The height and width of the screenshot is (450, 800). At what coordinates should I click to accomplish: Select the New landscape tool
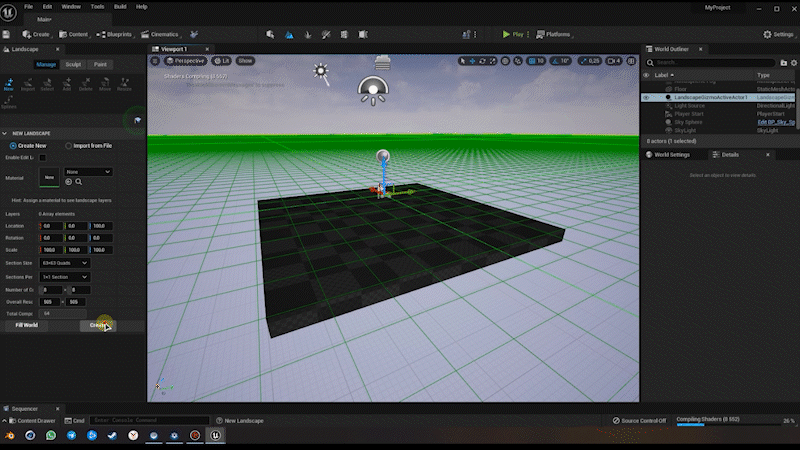9,84
